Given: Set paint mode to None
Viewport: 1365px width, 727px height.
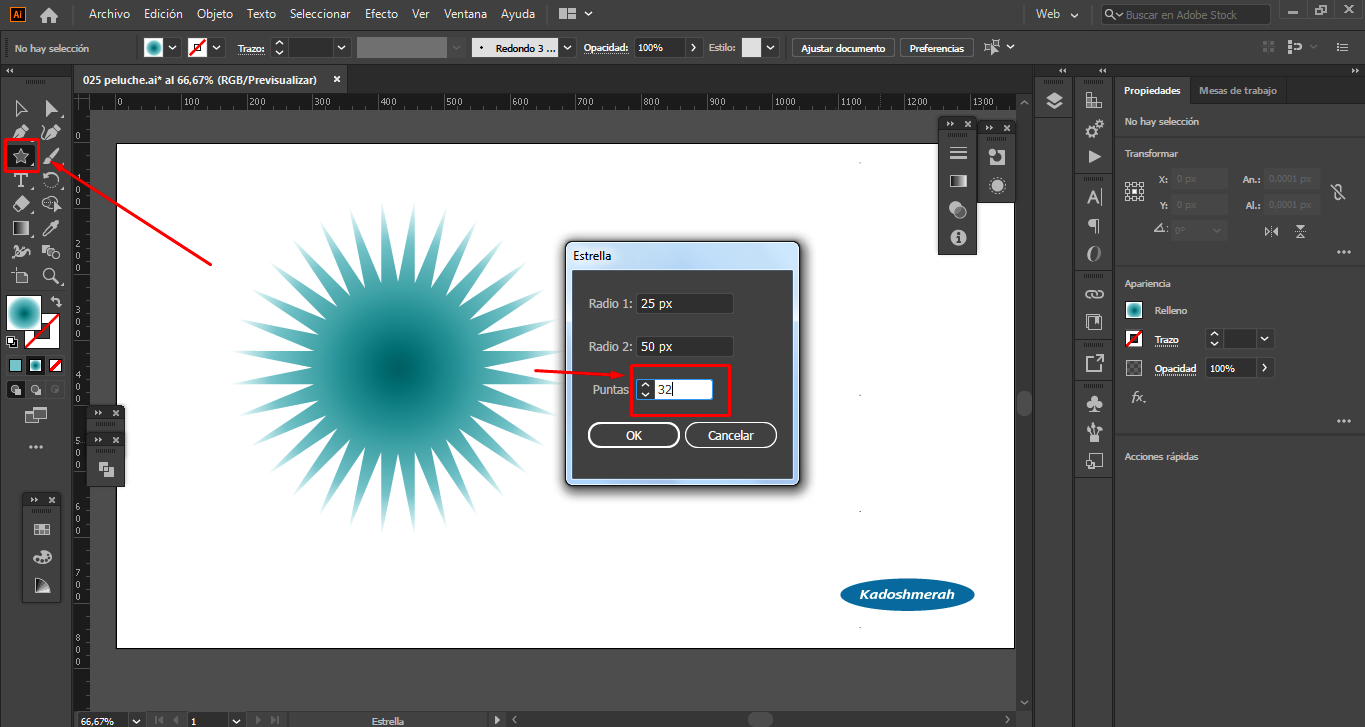Looking at the screenshot, I should click(55, 365).
